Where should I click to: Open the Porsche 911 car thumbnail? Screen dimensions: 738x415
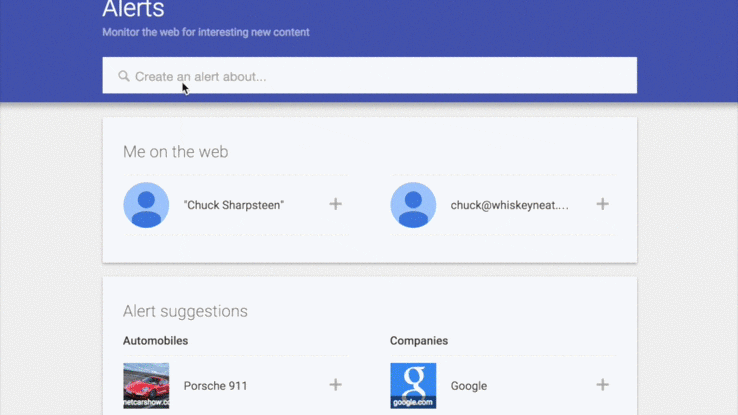[x=146, y=386]
